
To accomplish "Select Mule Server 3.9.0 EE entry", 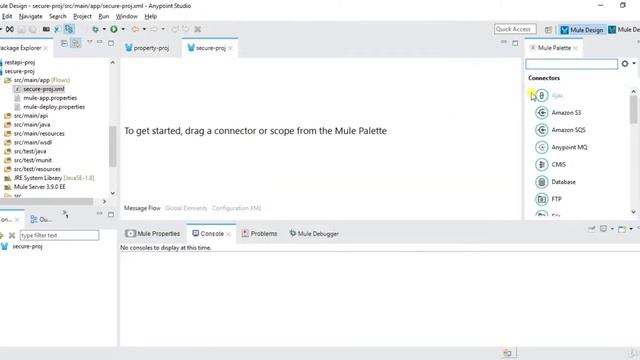I will 35,187.
